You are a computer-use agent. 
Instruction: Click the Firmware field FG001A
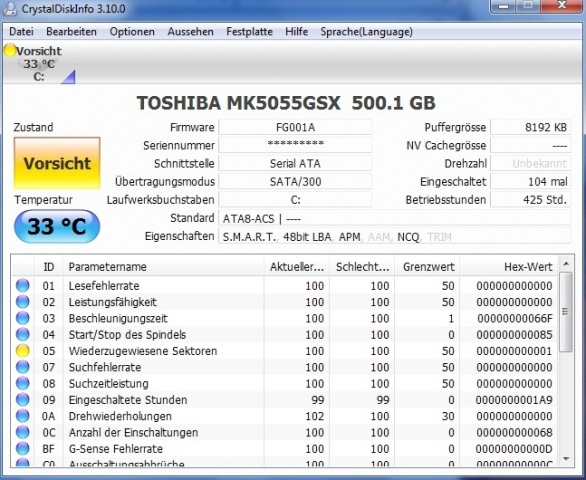(295, 127)
